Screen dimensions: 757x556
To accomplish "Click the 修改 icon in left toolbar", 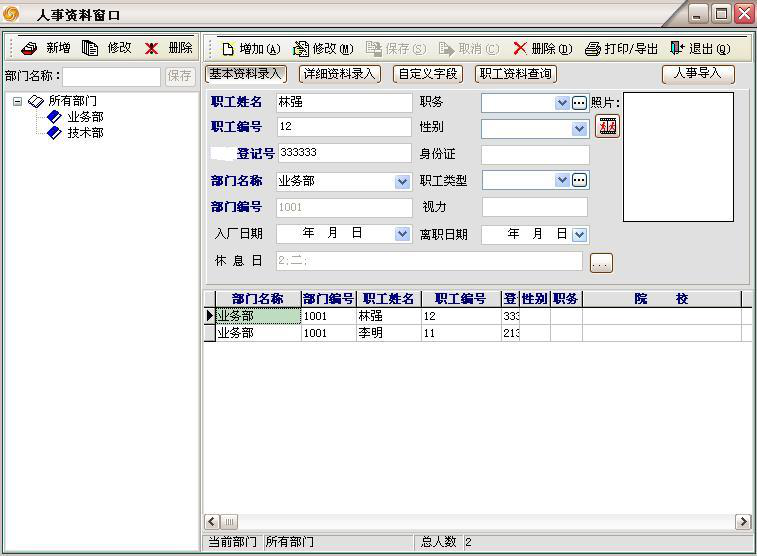I will coord(91,48).
